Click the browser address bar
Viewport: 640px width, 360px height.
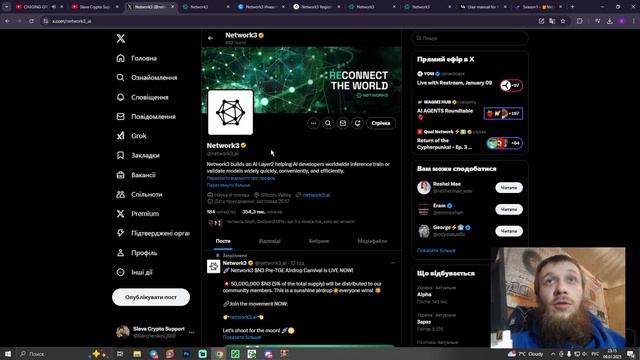pos(286,21)
